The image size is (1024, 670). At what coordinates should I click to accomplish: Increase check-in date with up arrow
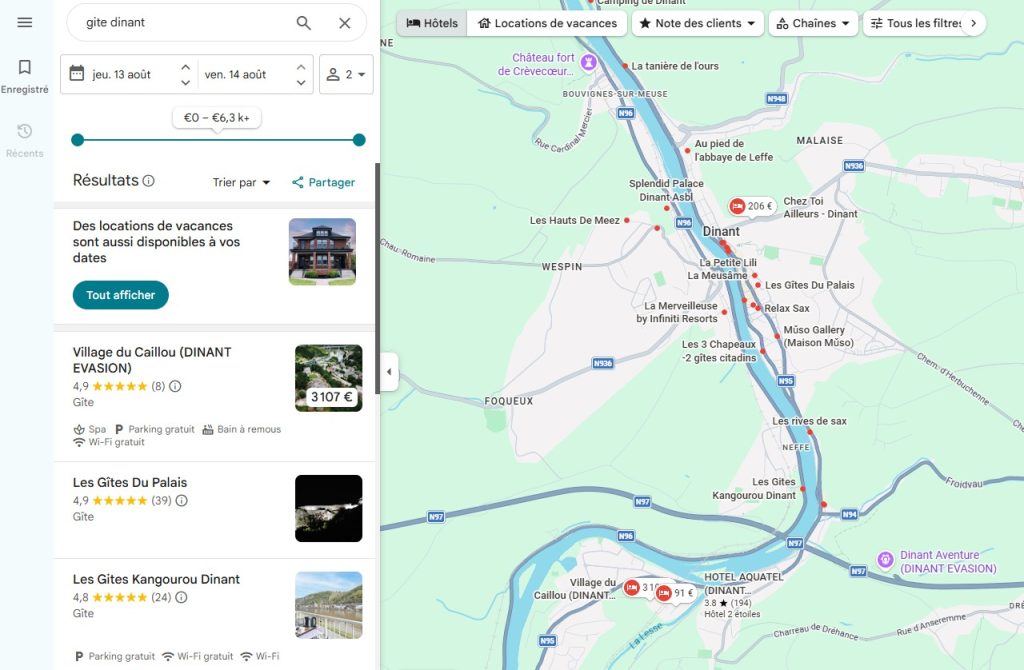coord(185,67)
